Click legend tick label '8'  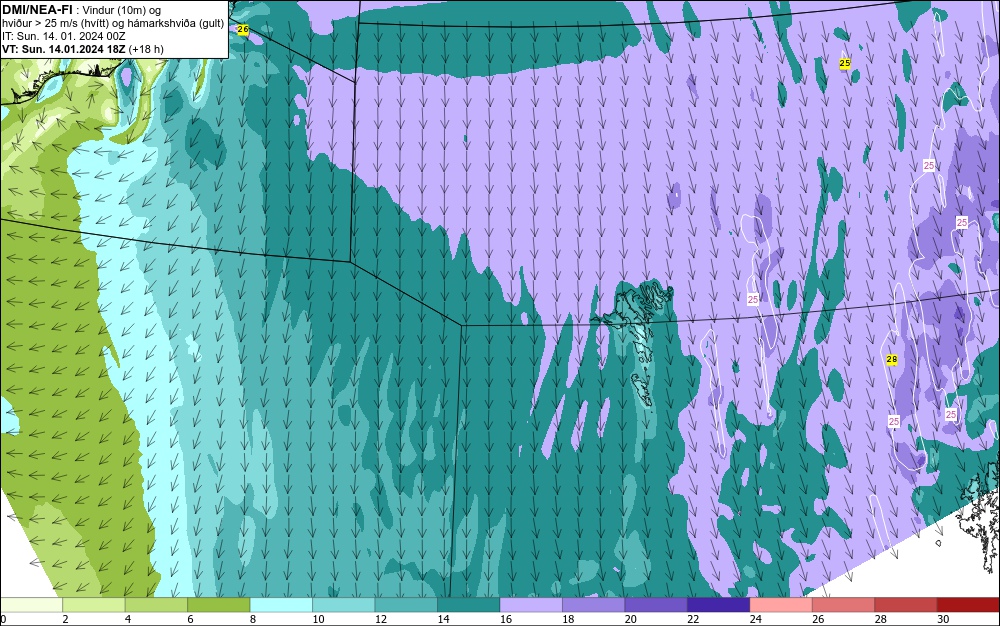pos(253,619)
